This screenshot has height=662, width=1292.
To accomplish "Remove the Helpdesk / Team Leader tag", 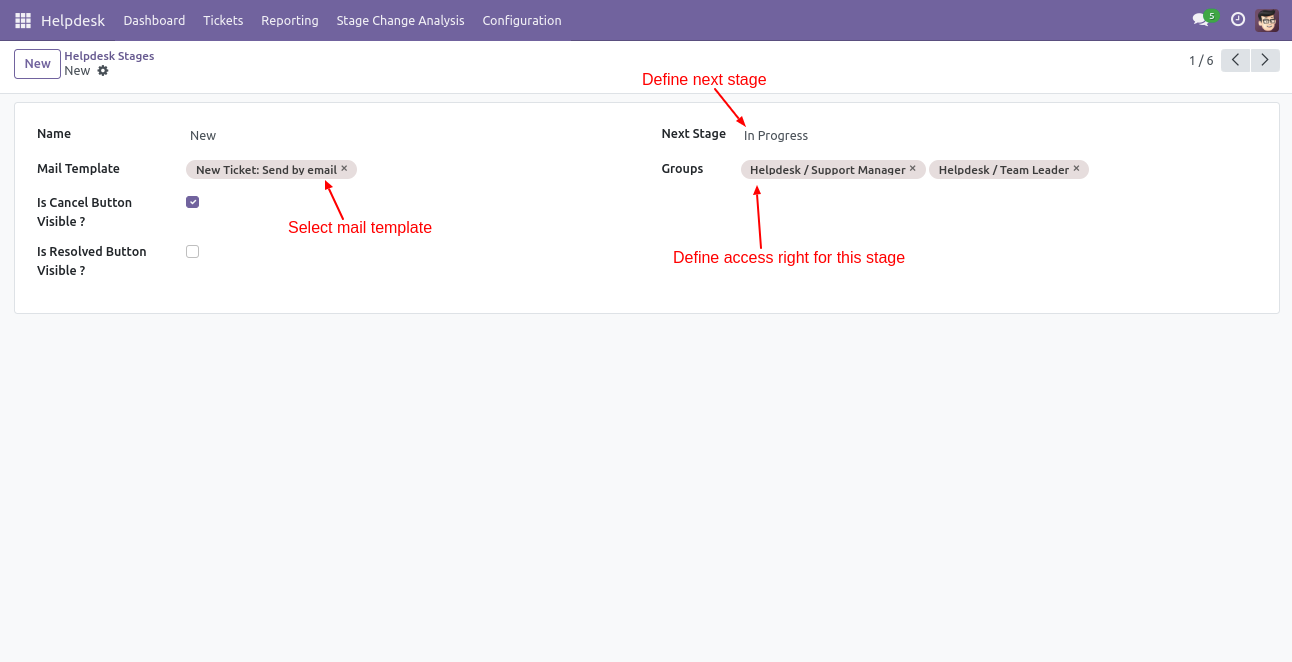I will [1076, 169].
